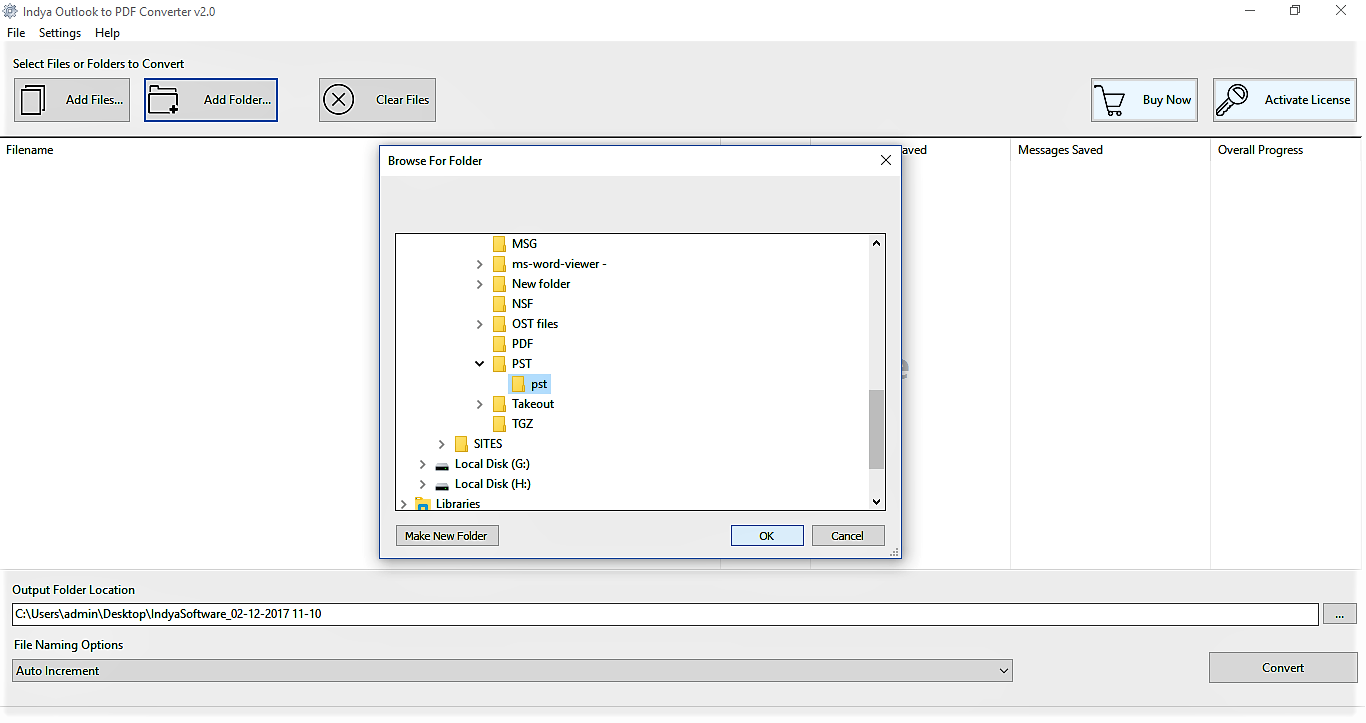Screen dimensions: 1366x723
Task: Select the SITES folder icon
Action: click(x=461, y=444)
